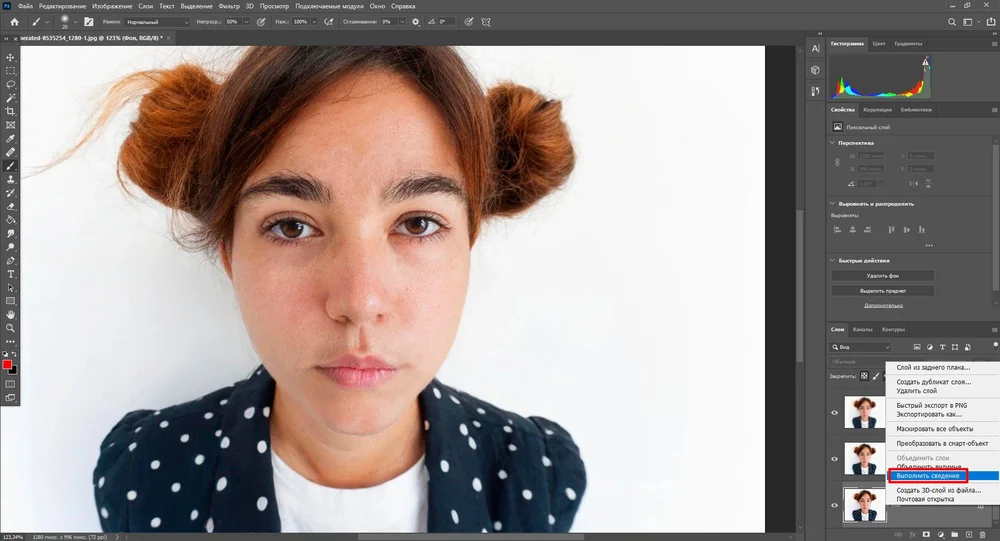Click the search icon at top right

coord(952,22)
